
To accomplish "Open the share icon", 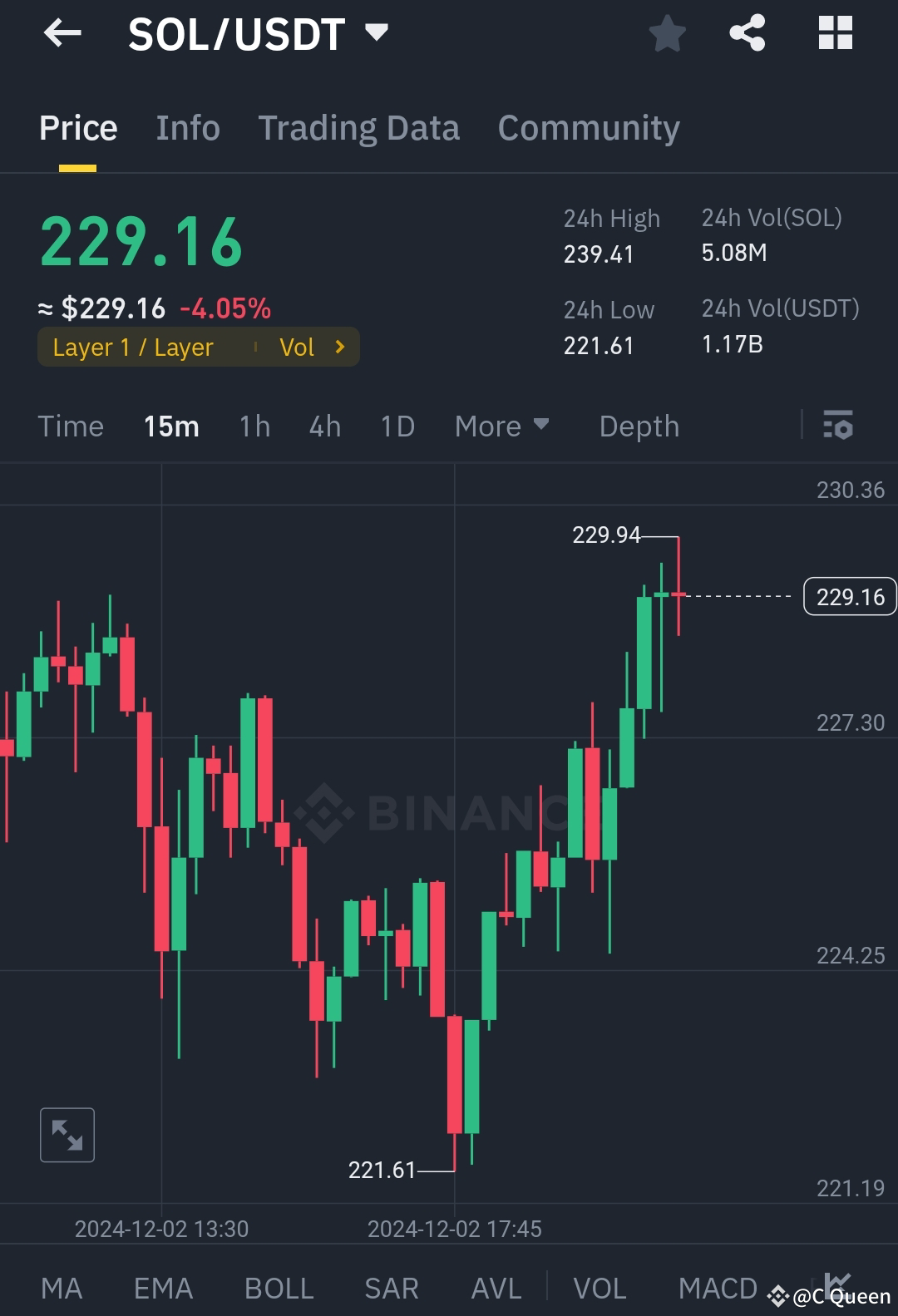I will 747,33.
